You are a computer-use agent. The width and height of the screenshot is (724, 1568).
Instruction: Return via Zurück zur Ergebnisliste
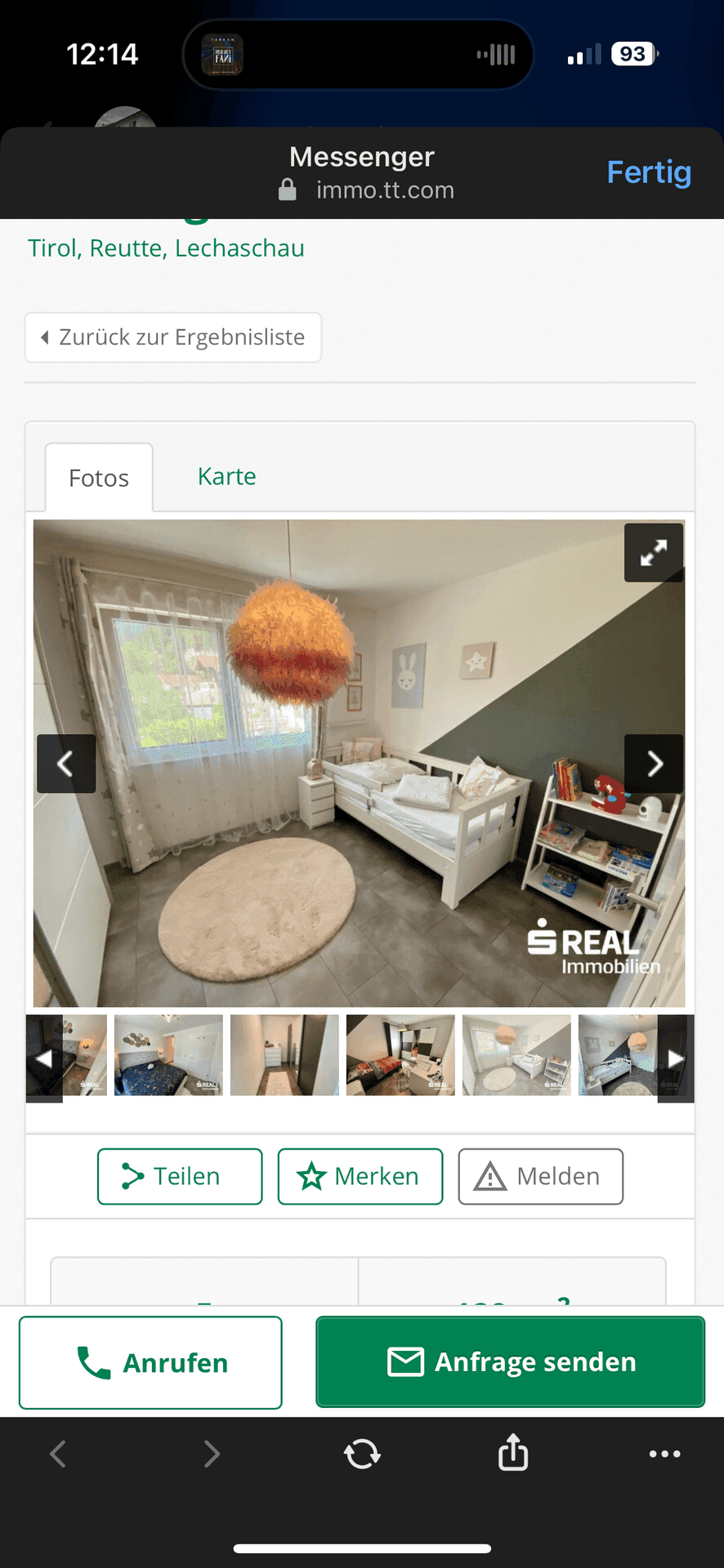click(173, 337)
